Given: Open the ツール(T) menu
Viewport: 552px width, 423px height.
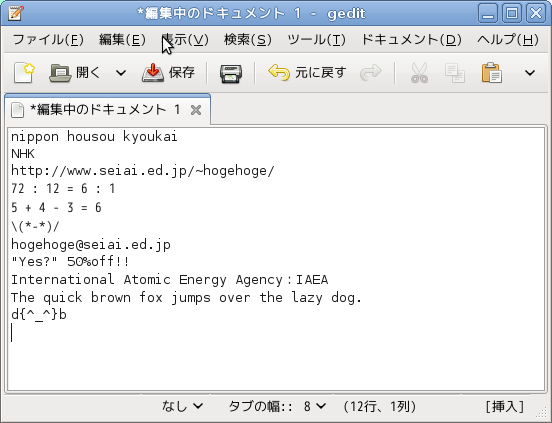Looking at the screenshot, I should pos(316,39).
